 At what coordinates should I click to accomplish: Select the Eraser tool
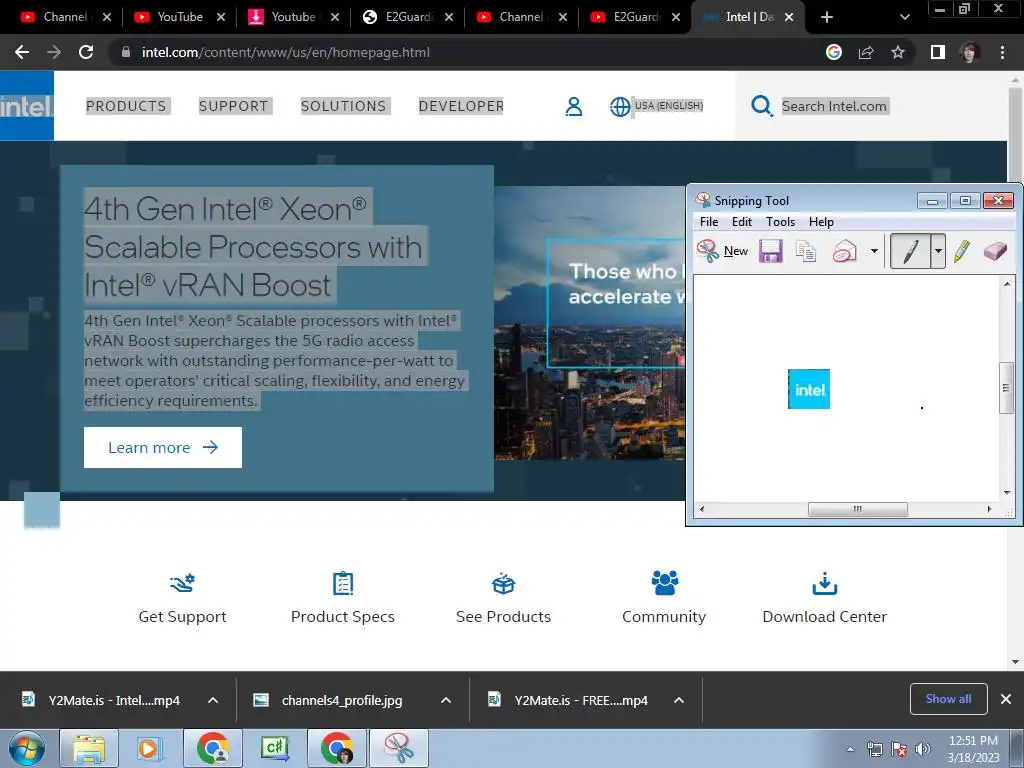(995, 251)
